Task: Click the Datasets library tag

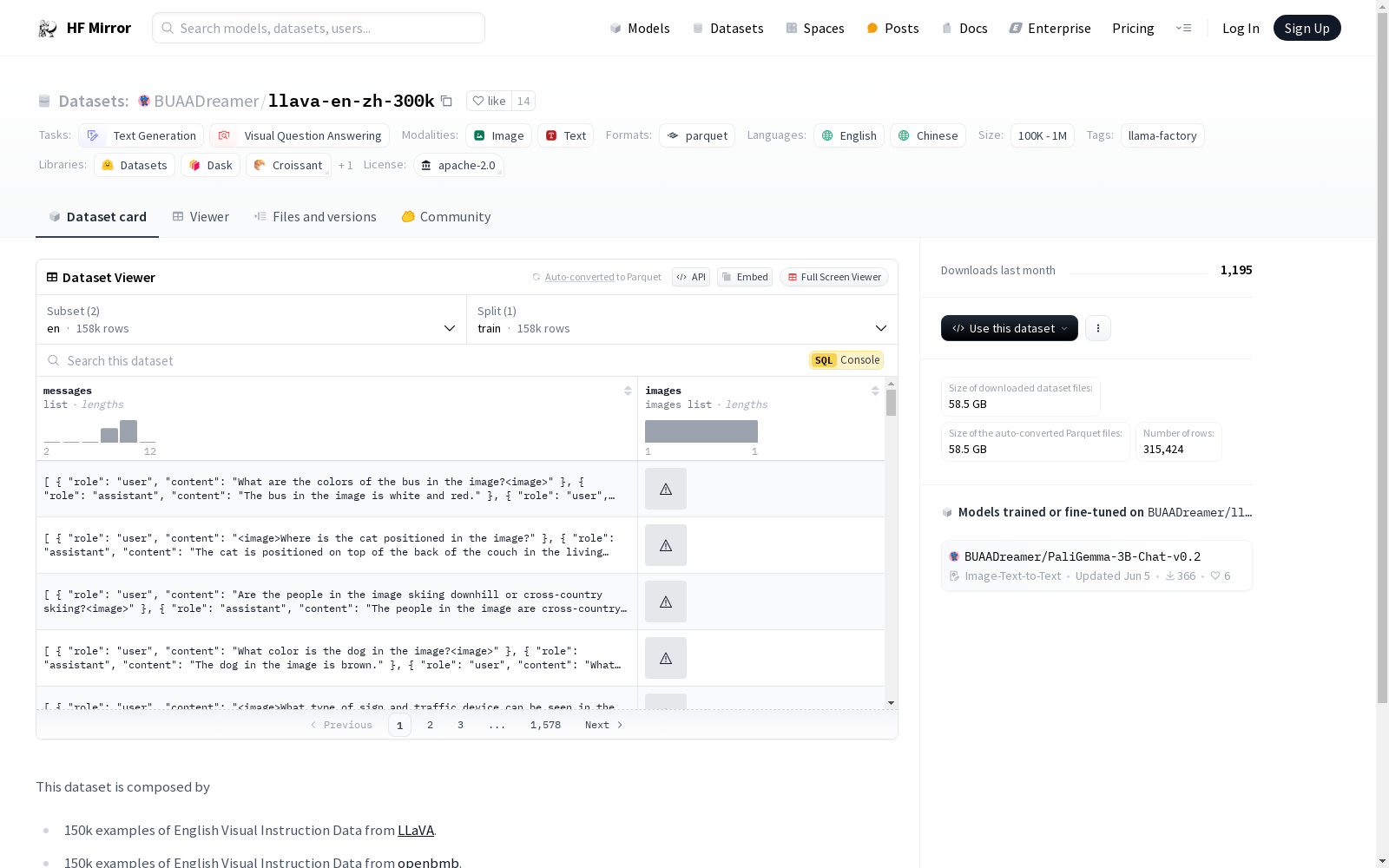Action: coord(135,165)
